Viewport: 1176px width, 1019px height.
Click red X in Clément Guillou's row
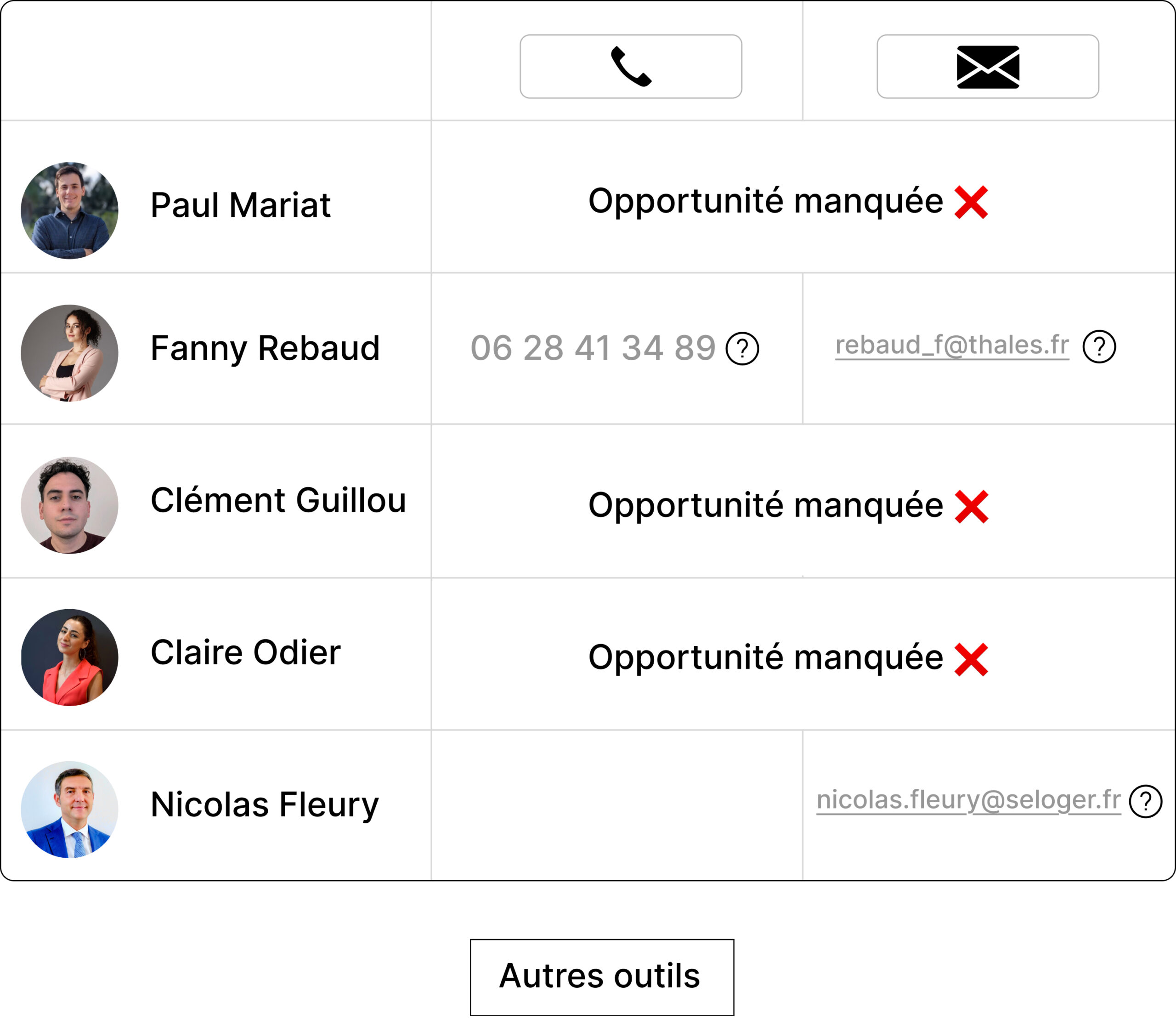tap(971, 506)
